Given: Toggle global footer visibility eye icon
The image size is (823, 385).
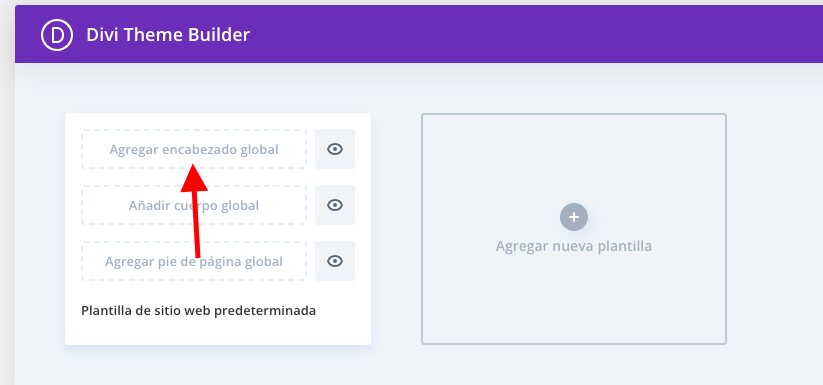Looking at the screenshot, I should pos(335,261).
